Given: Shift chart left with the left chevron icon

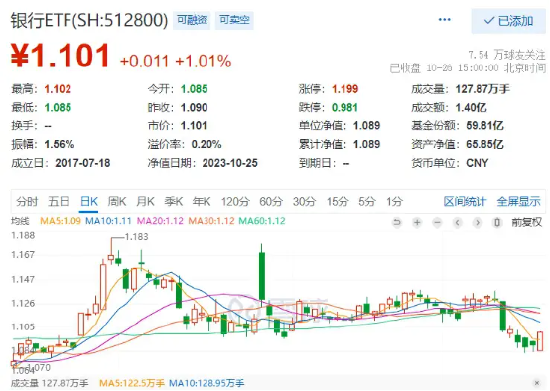Looking at the screenshot, I should pos(457,222).
